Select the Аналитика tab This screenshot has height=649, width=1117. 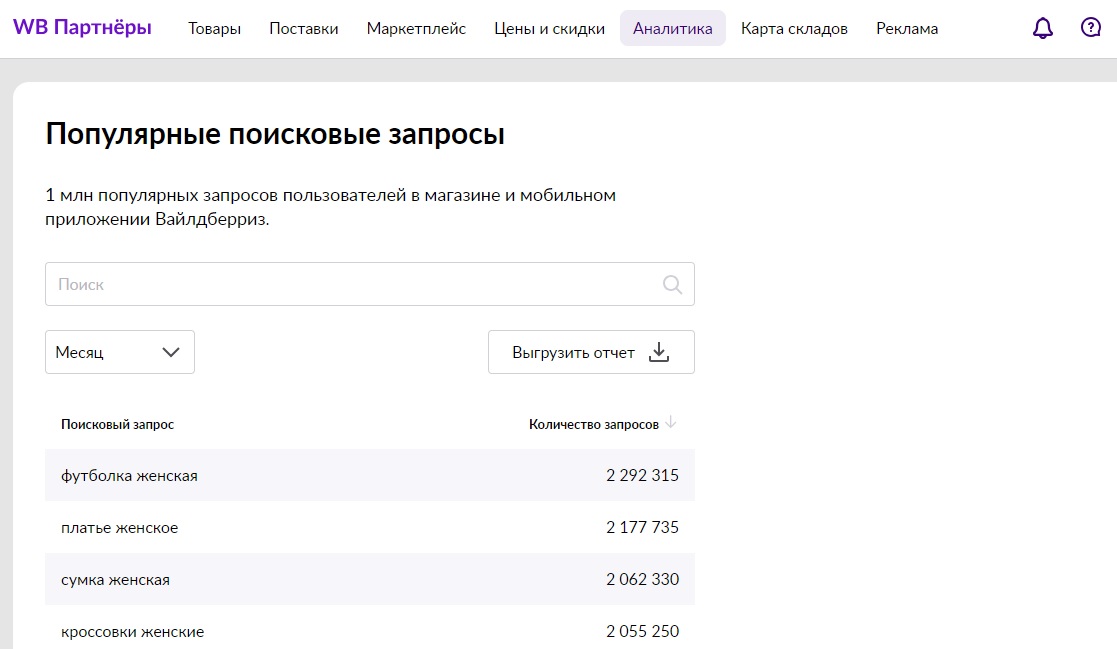click(x=673, y=29)
